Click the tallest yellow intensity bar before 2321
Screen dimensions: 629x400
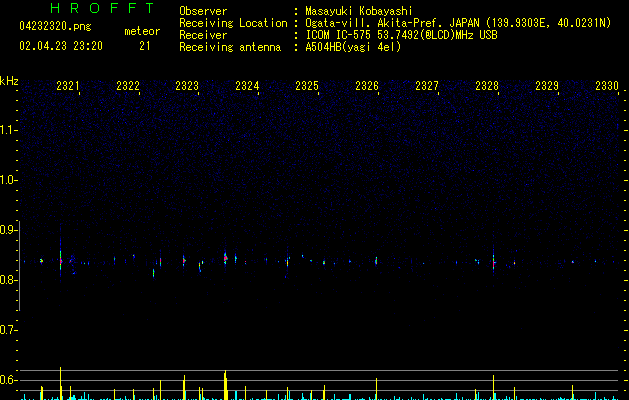tap(61, 383)
